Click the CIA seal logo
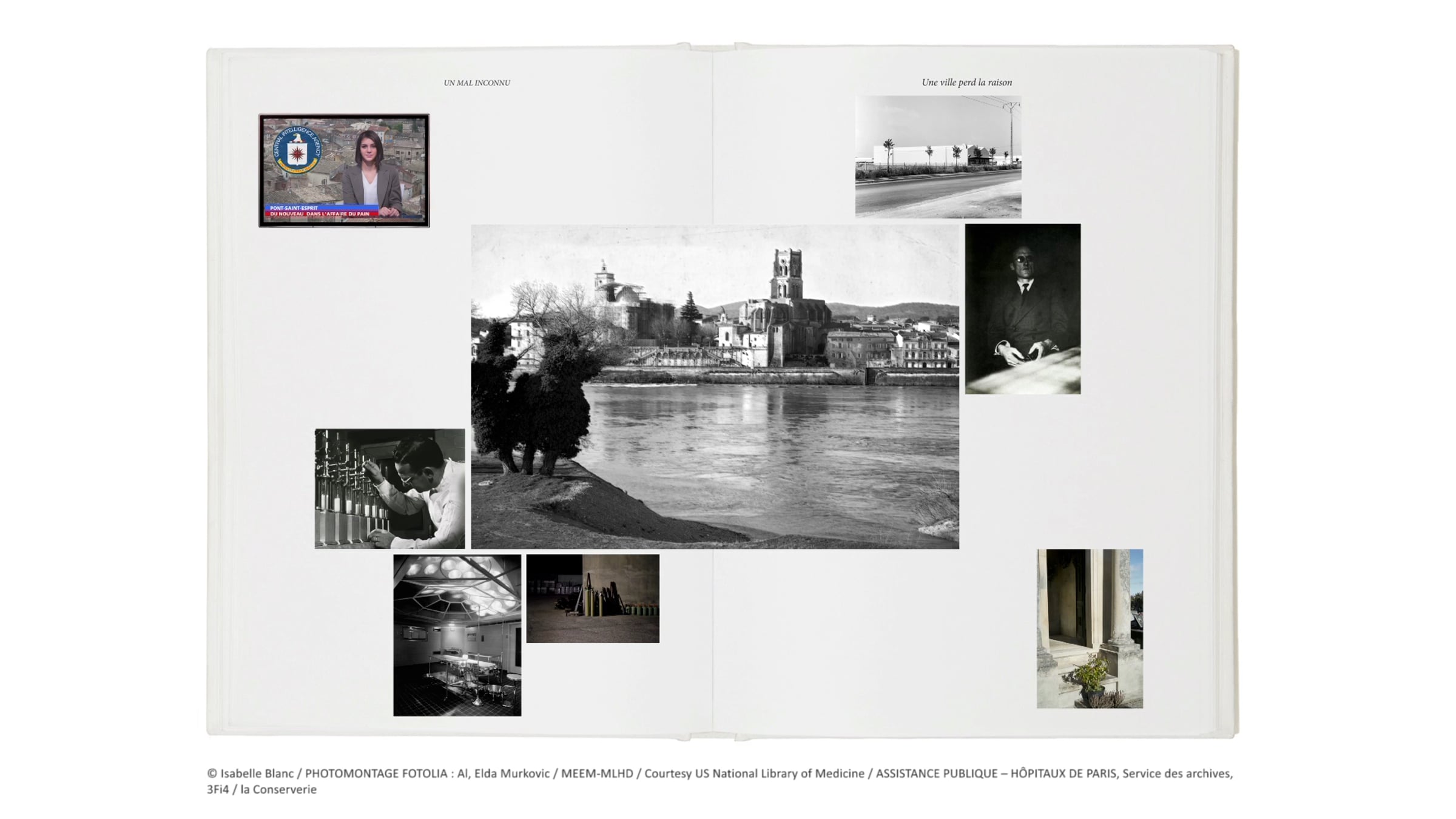The image size is (1456, 819). tap(296, 150)
